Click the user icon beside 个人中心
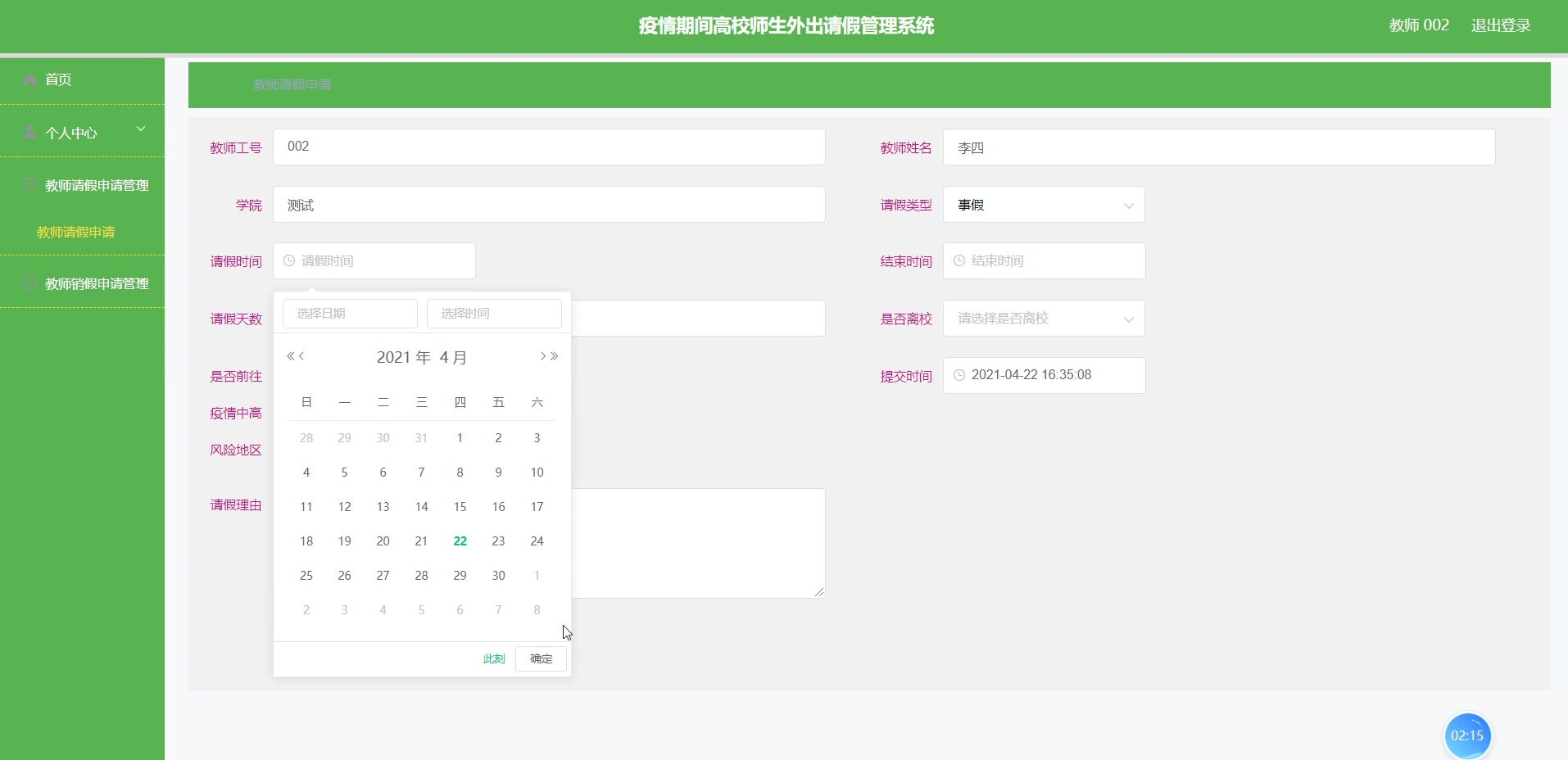 click(29, 132)
